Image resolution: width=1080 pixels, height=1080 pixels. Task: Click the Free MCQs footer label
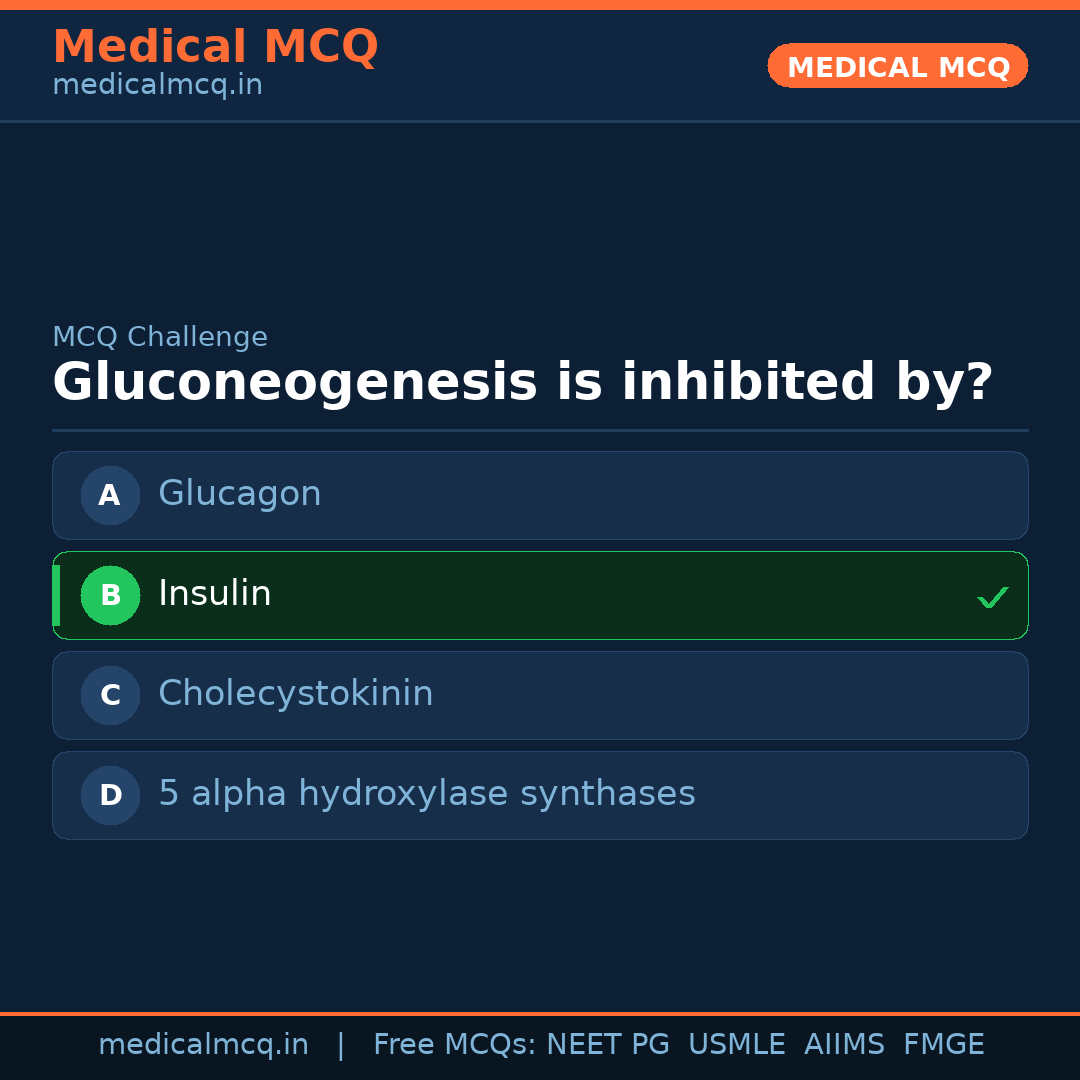pos(455,1045)
